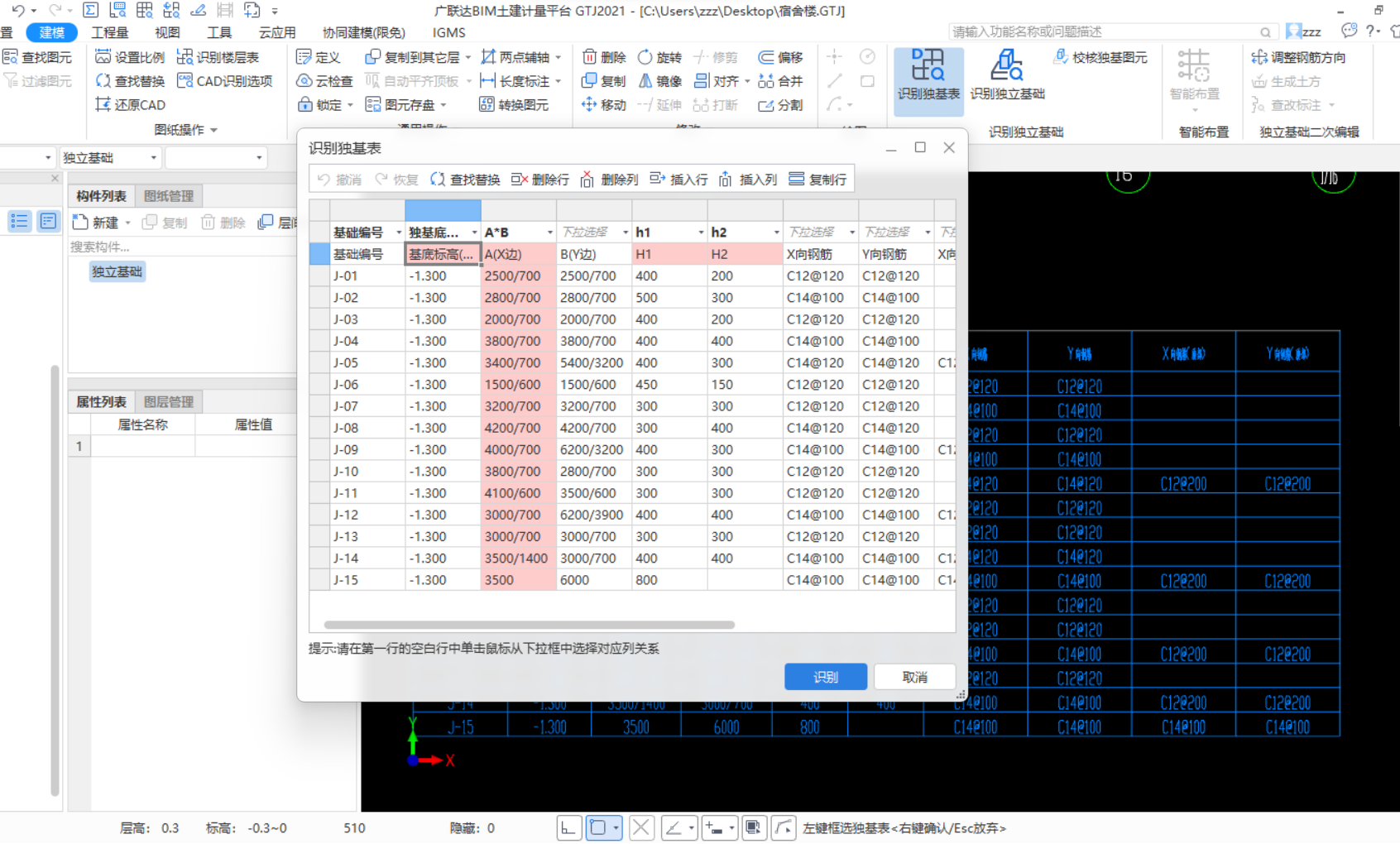The image size is (1400, 844).
Task: Select the 独立基础 tree item
Action: pos(117,271)
